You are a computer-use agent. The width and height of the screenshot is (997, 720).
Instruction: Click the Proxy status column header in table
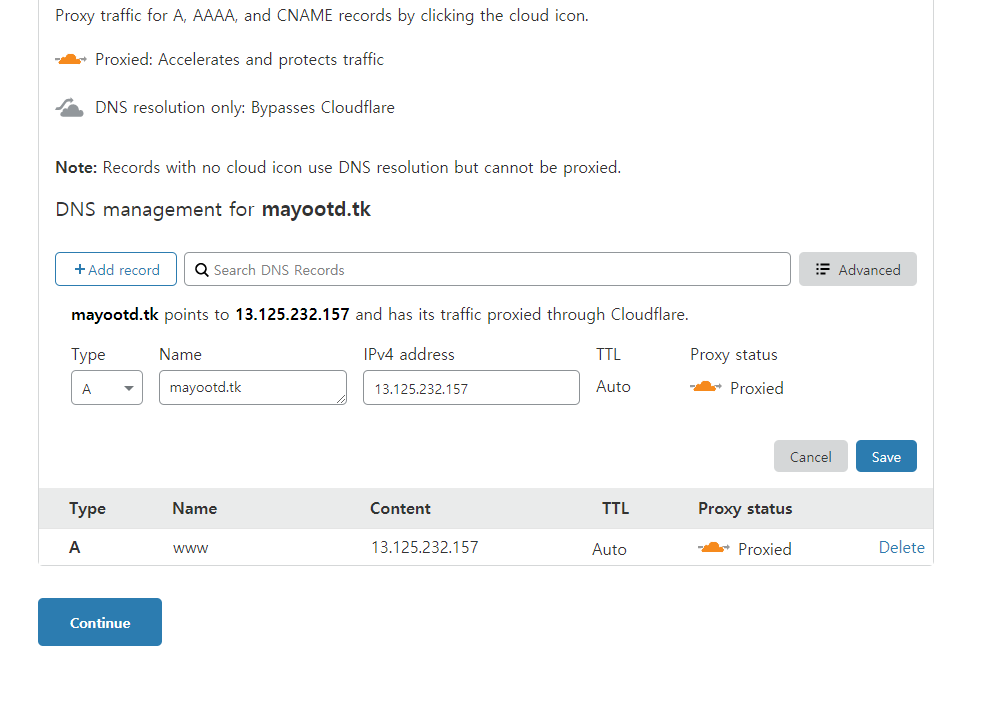tap(745, 509)
